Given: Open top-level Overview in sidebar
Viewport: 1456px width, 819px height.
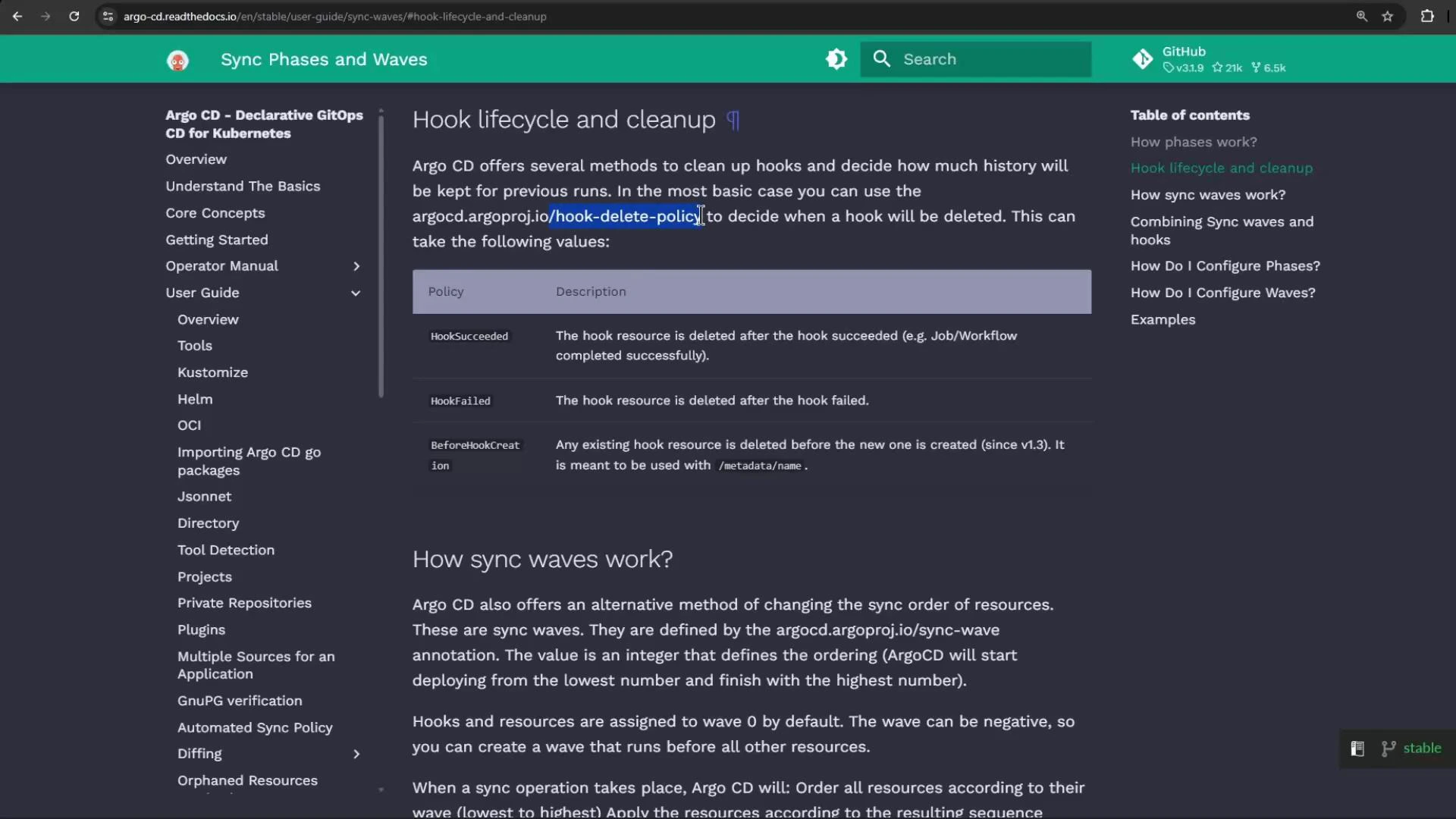Looking at the screenshot, I should 196,159.
